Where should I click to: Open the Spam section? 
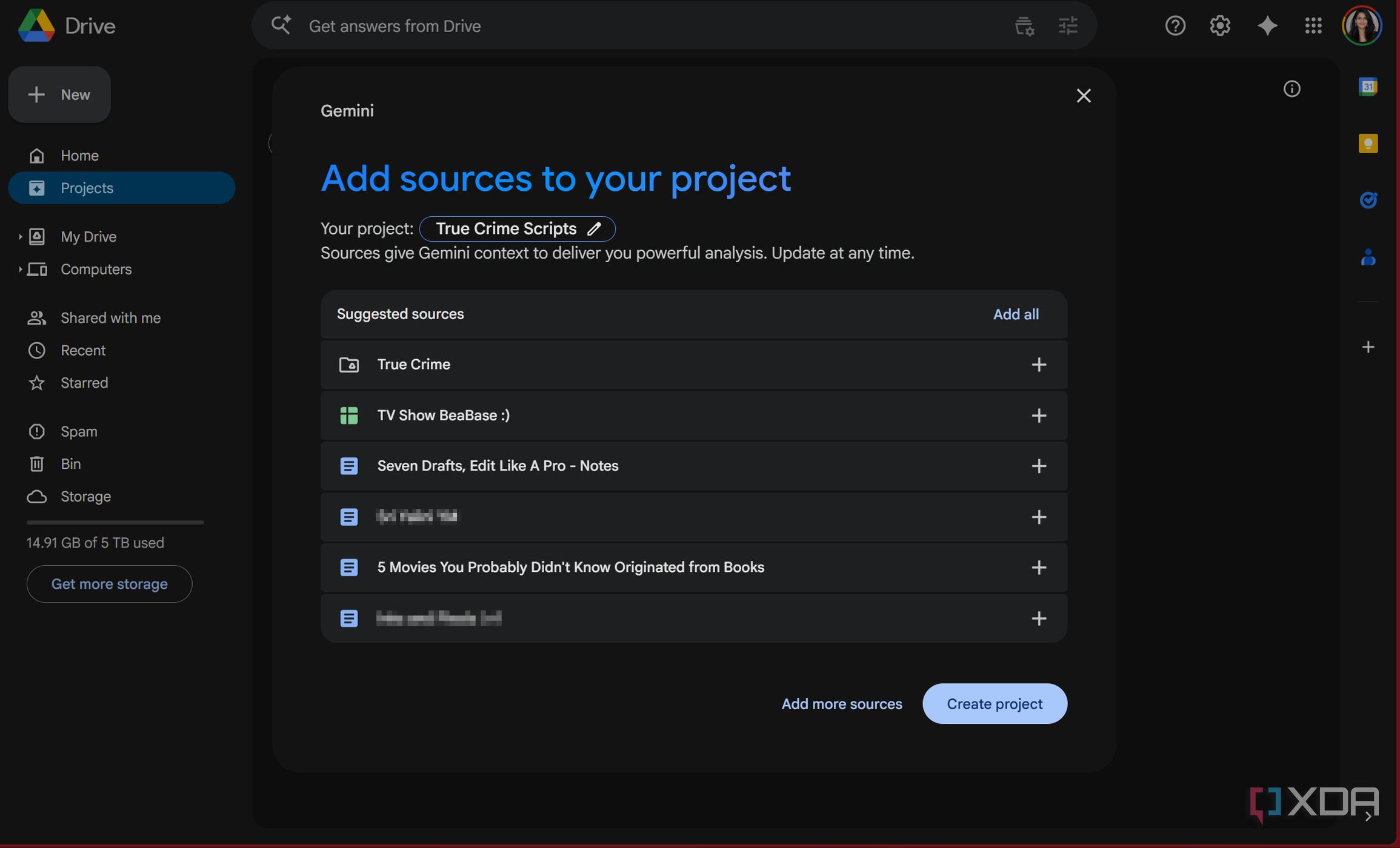(x=121, y=431)
